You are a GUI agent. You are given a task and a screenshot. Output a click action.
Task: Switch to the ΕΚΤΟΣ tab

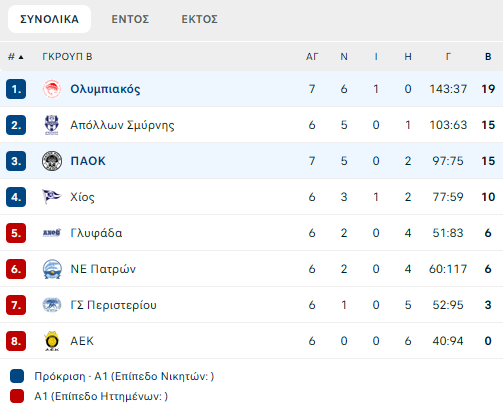click(x=200, y=19)
